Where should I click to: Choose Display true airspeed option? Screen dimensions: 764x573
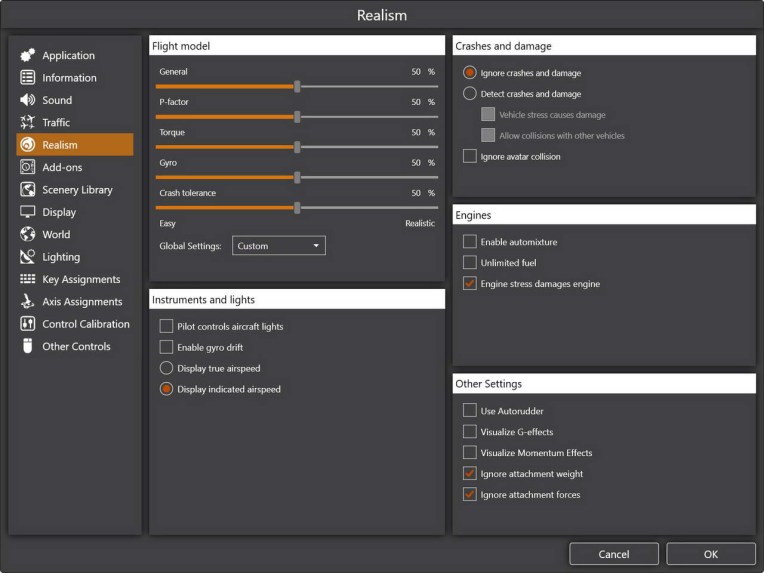click(167, 368)
